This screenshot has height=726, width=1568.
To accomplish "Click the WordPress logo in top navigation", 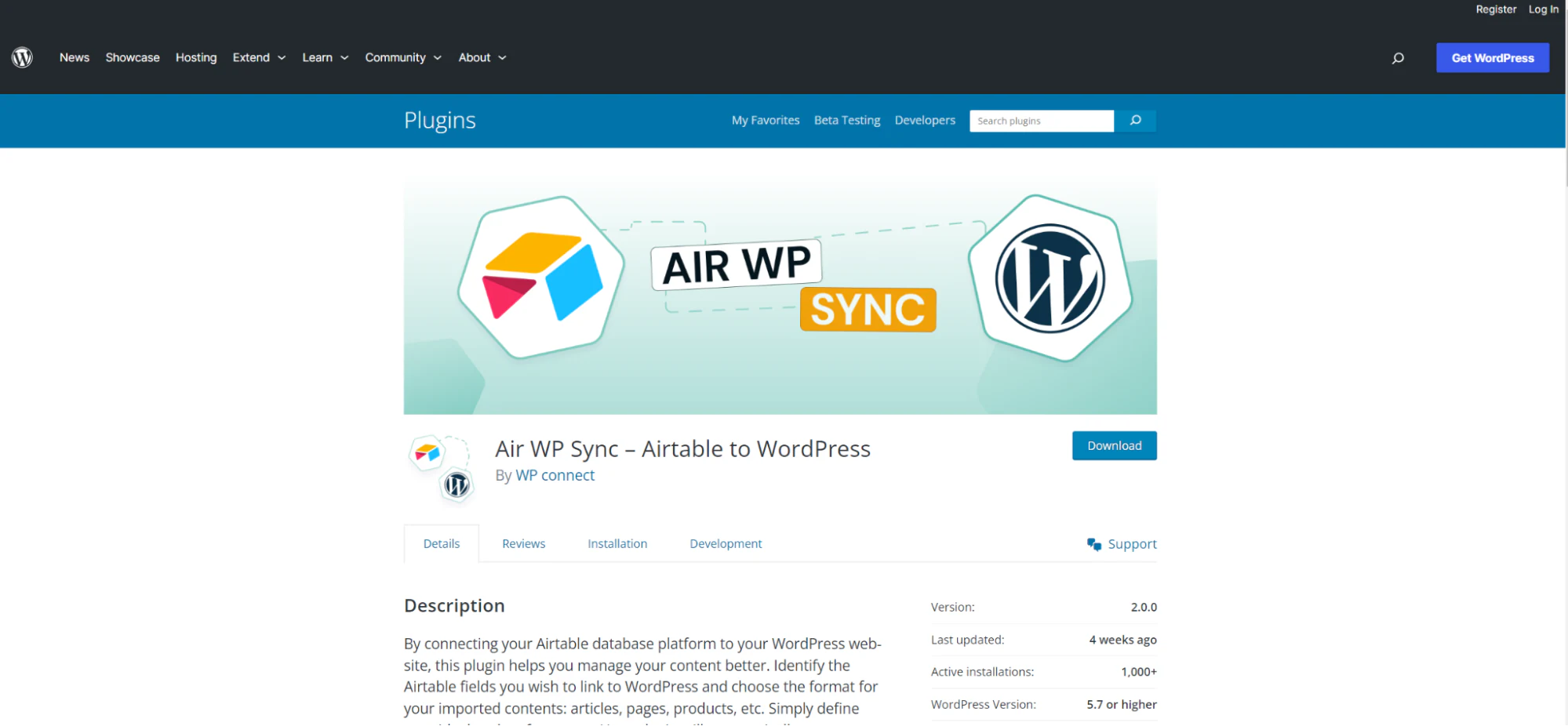I will pyautogui.click(x=22, y=57).
